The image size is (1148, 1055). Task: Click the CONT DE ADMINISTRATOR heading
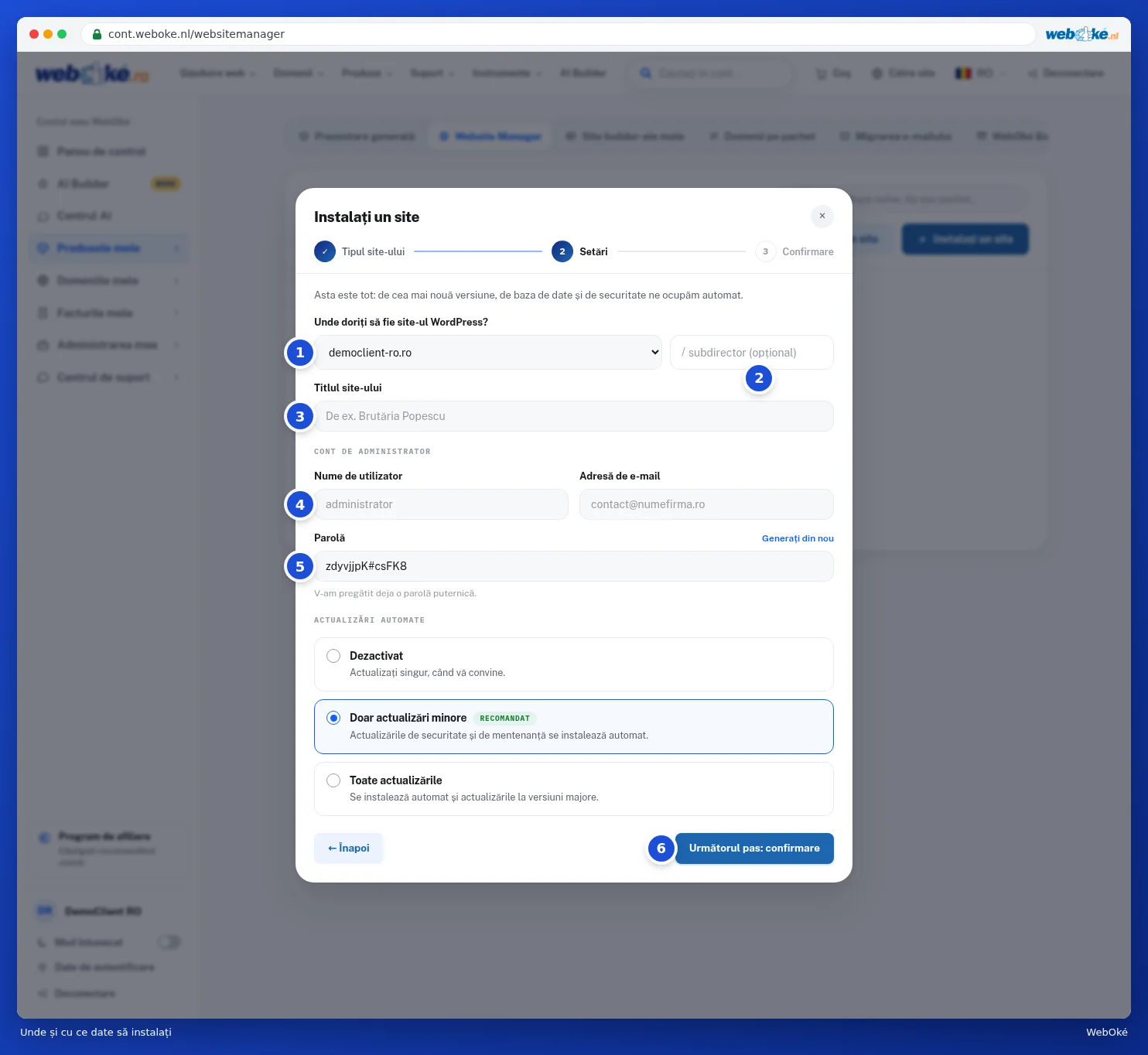(x=372, y=452)
